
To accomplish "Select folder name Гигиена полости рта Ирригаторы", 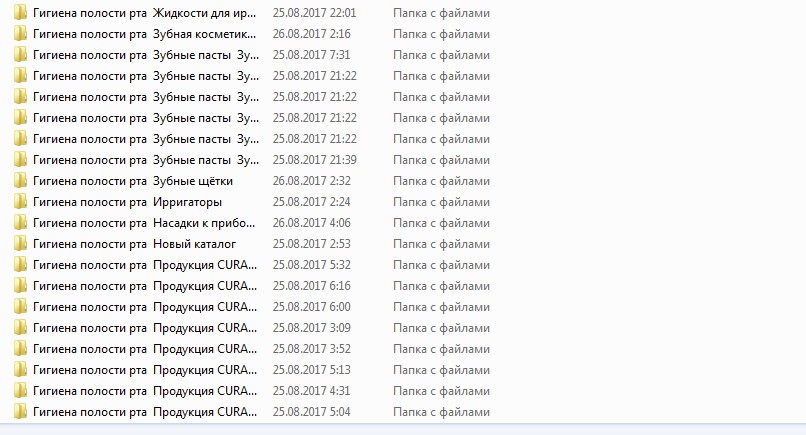I will click(x=127, y=202).
